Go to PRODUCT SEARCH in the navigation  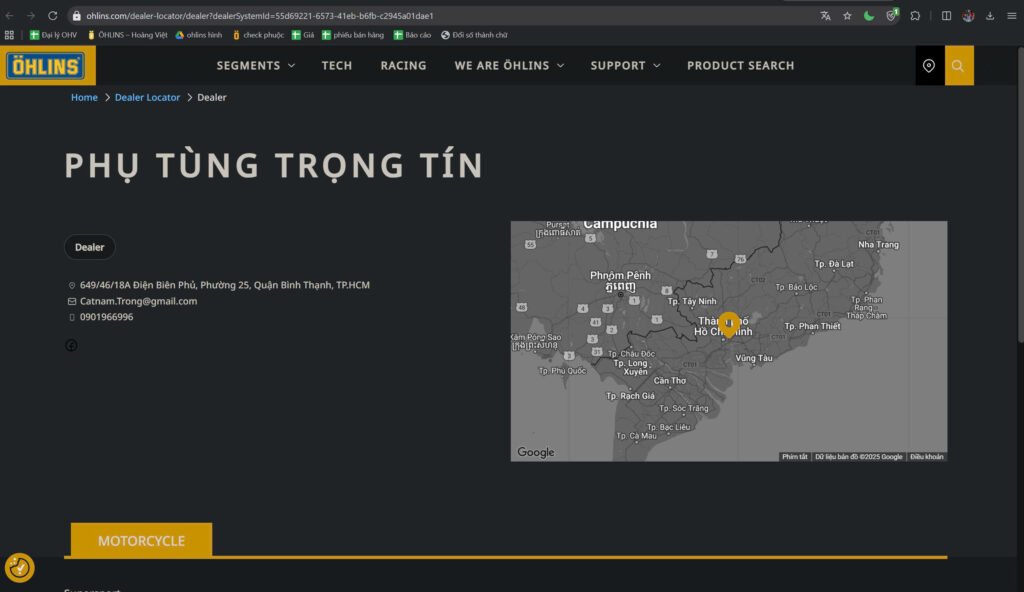point(741,65)
